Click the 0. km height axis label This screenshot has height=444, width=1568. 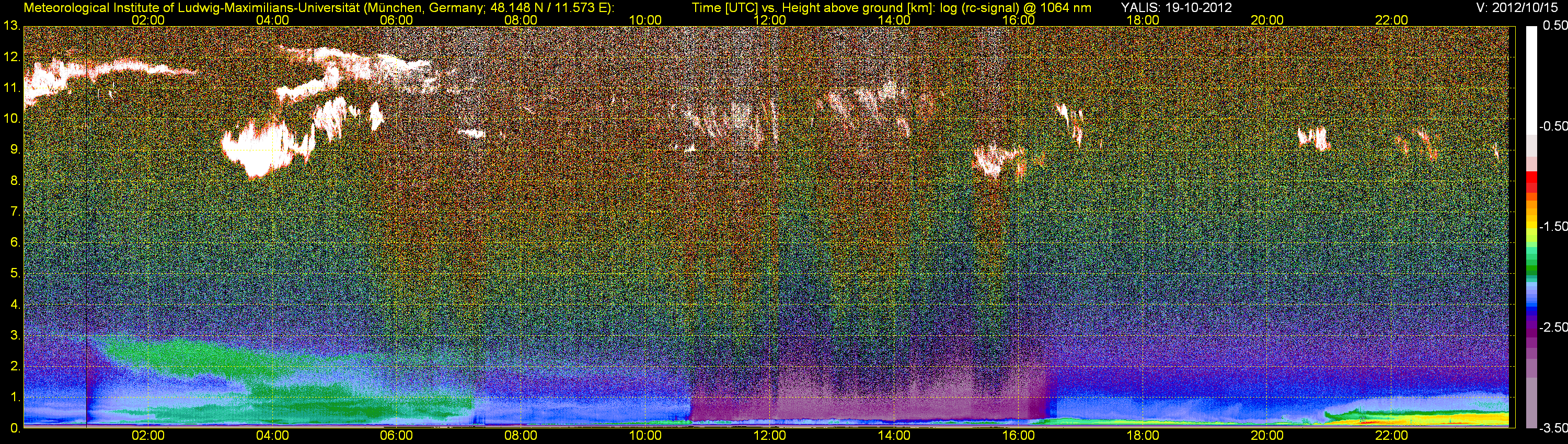pos(15,428)
